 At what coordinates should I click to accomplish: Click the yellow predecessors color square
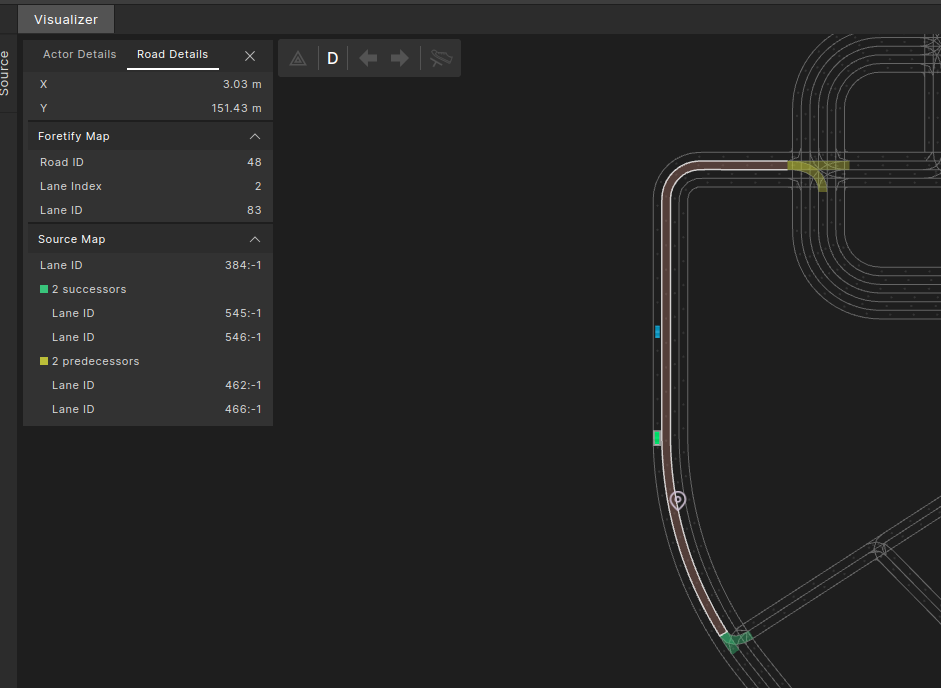pos(44,361)
